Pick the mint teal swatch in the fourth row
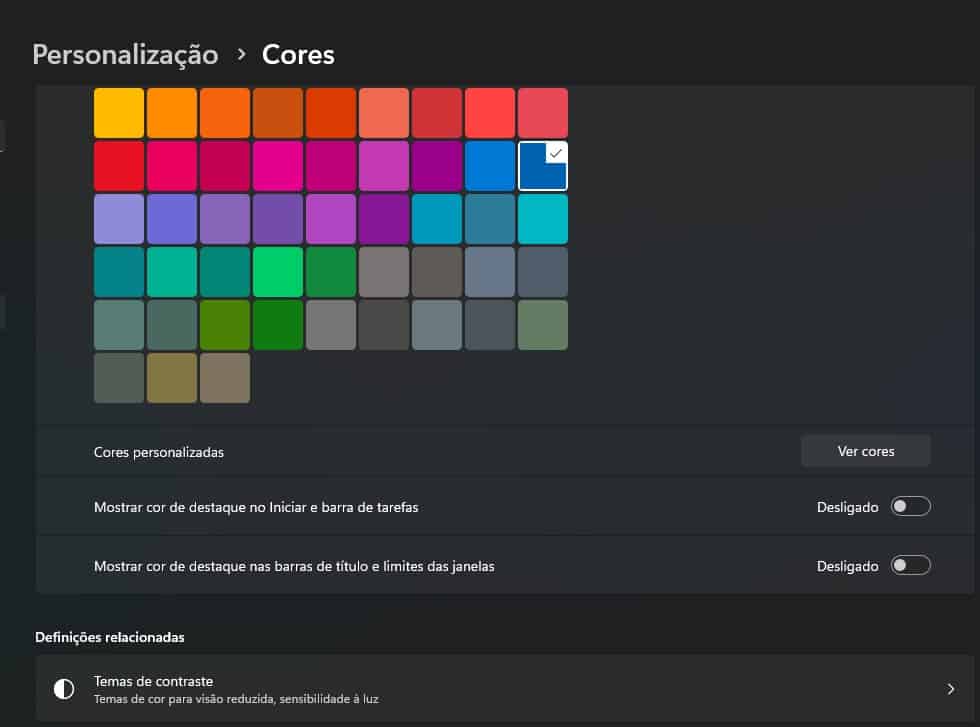Screen dimensions: 980x727 click(x=172, y=272)
